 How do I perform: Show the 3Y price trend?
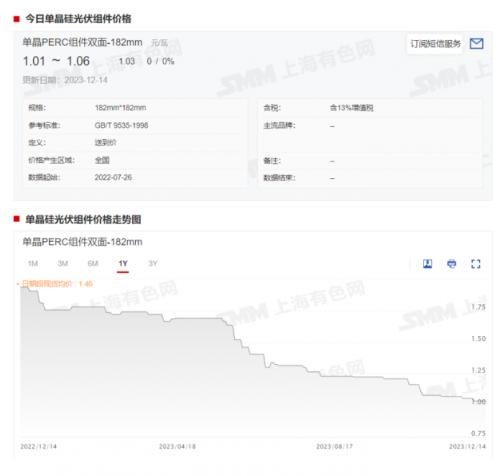153,264
